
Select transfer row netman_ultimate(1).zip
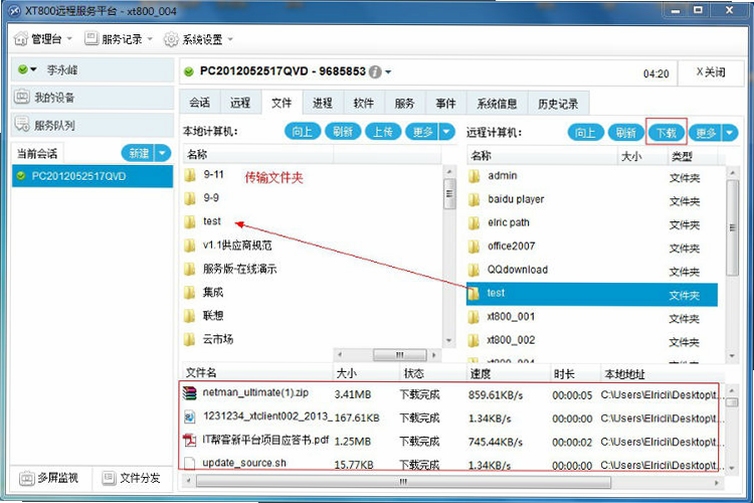click(452, 394)
